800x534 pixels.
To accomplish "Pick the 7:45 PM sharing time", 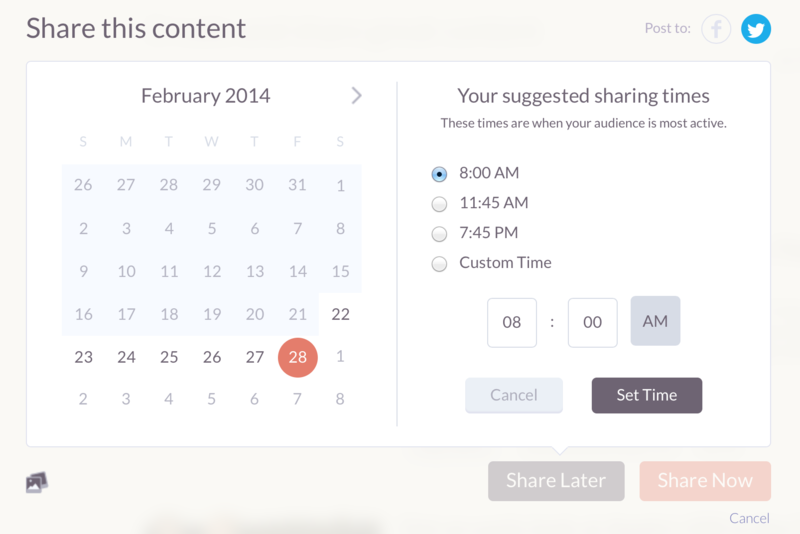I will pyautogui.click(x=439, y=234).
